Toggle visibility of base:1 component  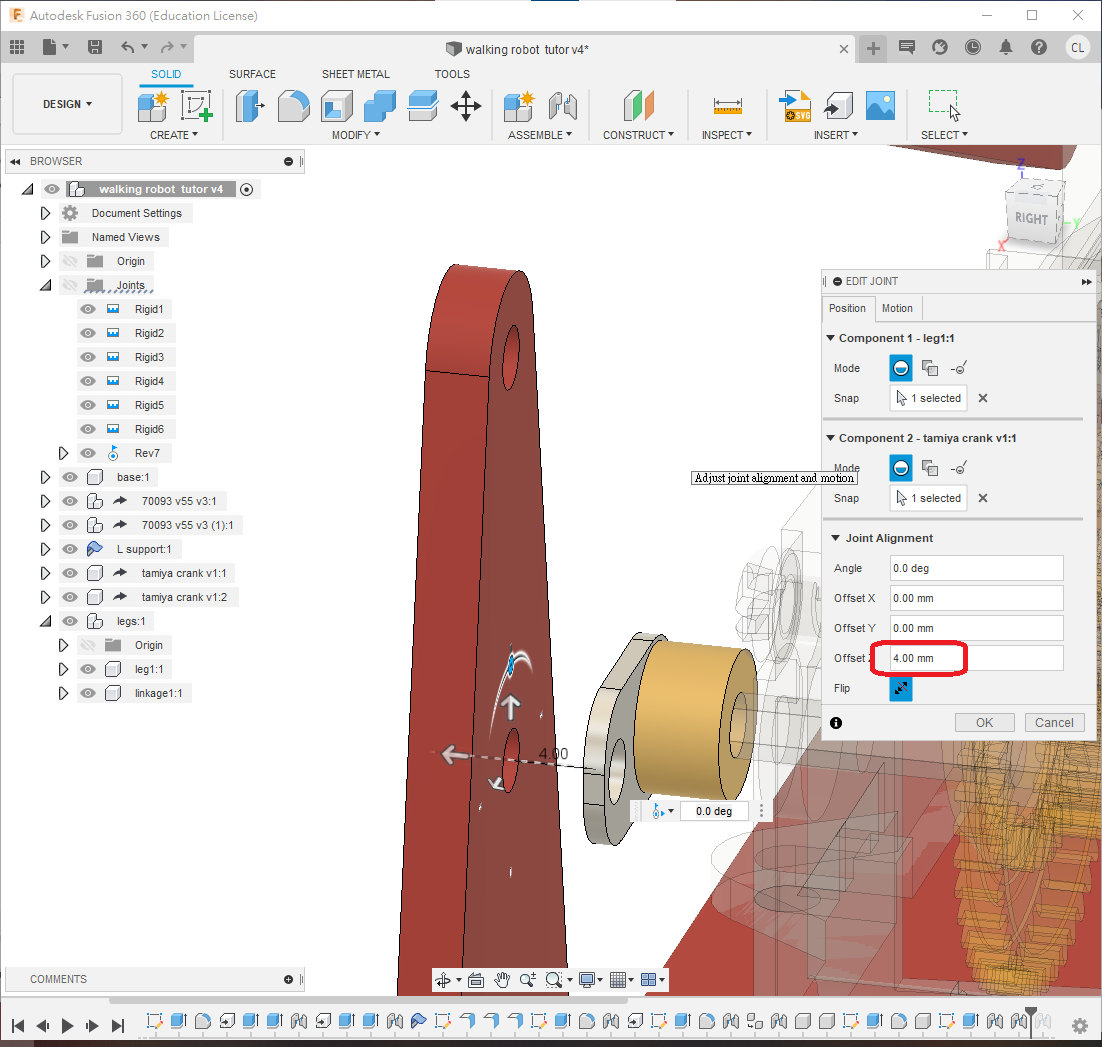point(70,477)
